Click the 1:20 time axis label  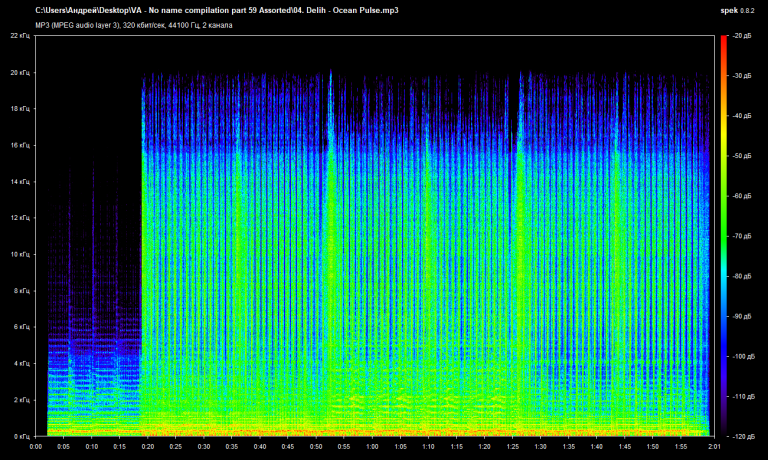(484, 447)
